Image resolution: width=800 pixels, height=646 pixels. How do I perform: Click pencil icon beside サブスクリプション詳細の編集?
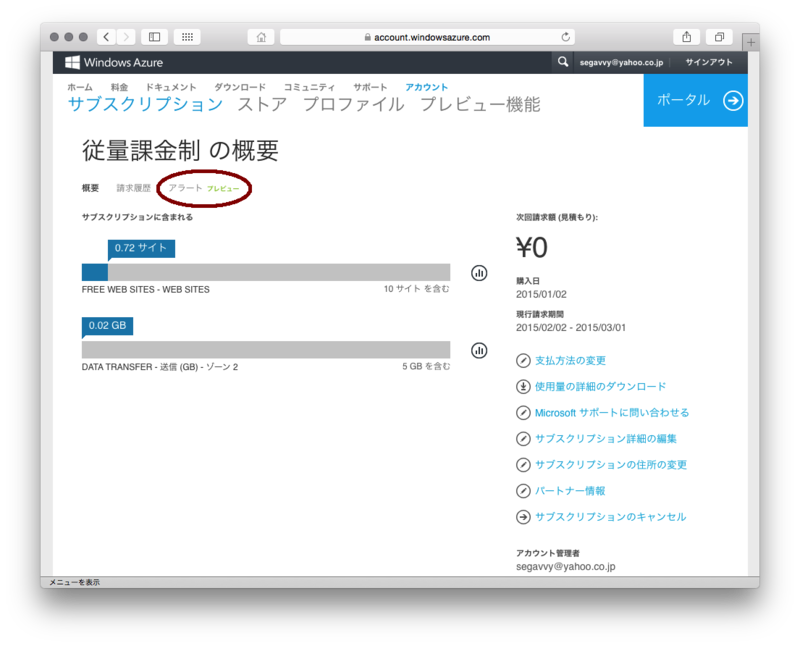523,439
